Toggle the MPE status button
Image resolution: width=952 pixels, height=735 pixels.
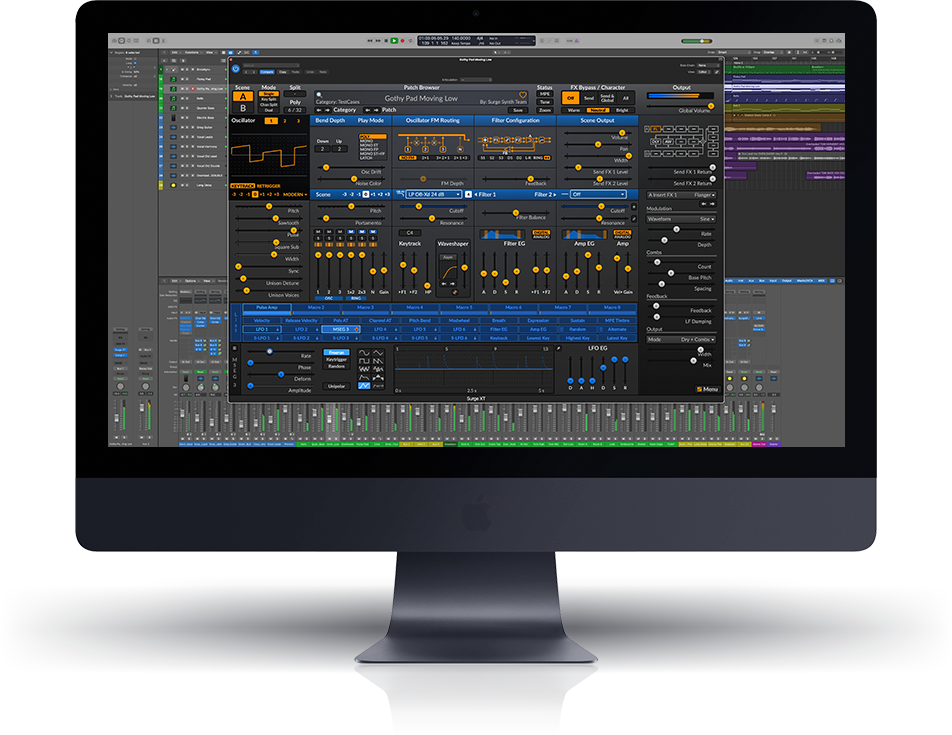tap(545, 95)
